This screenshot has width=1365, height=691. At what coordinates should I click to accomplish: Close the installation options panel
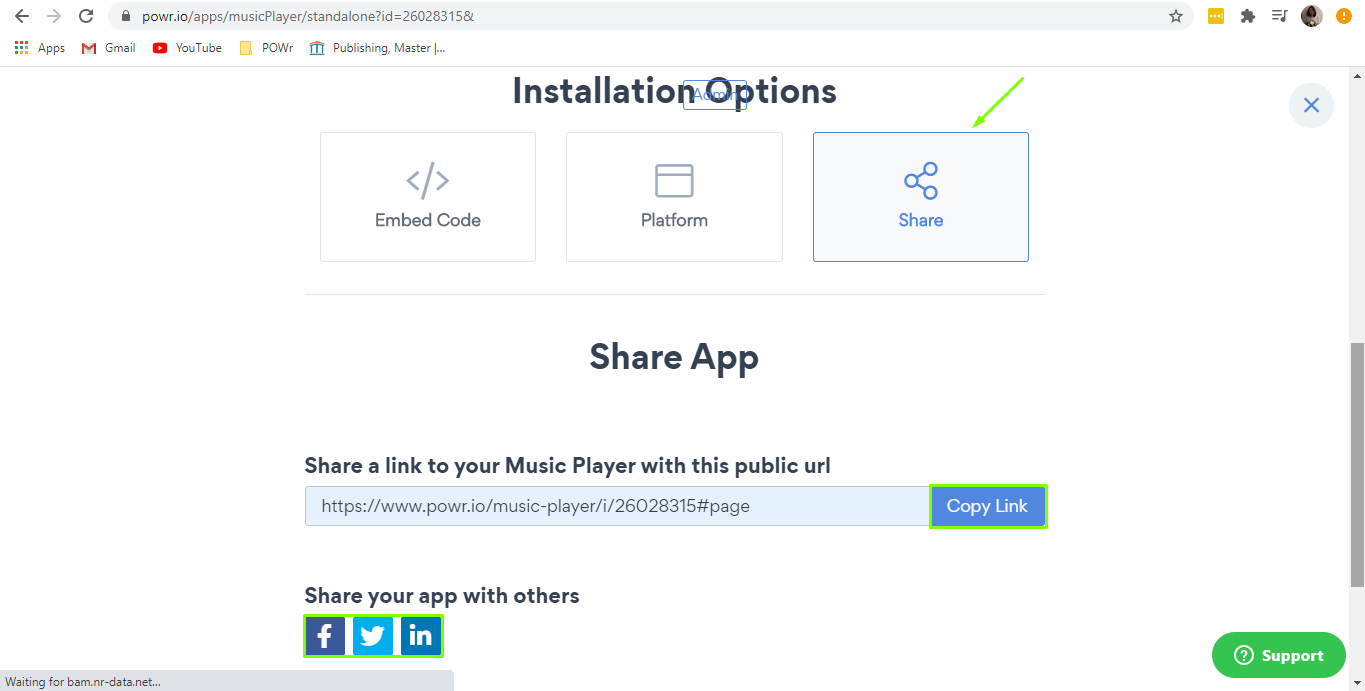pos(1311,105)
